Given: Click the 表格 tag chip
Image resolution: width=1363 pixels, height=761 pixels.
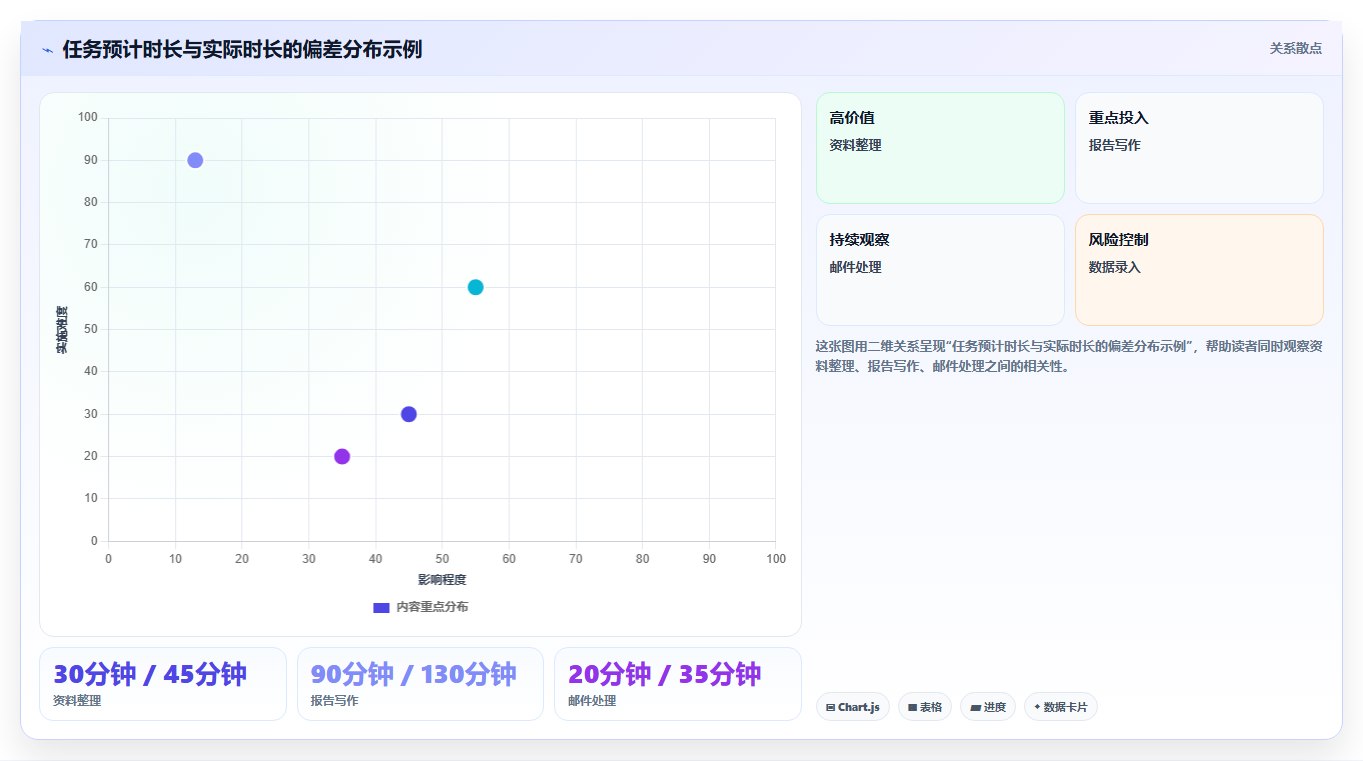Looking at the screenshot, I should pyautogui.click(x=925, y=707).
